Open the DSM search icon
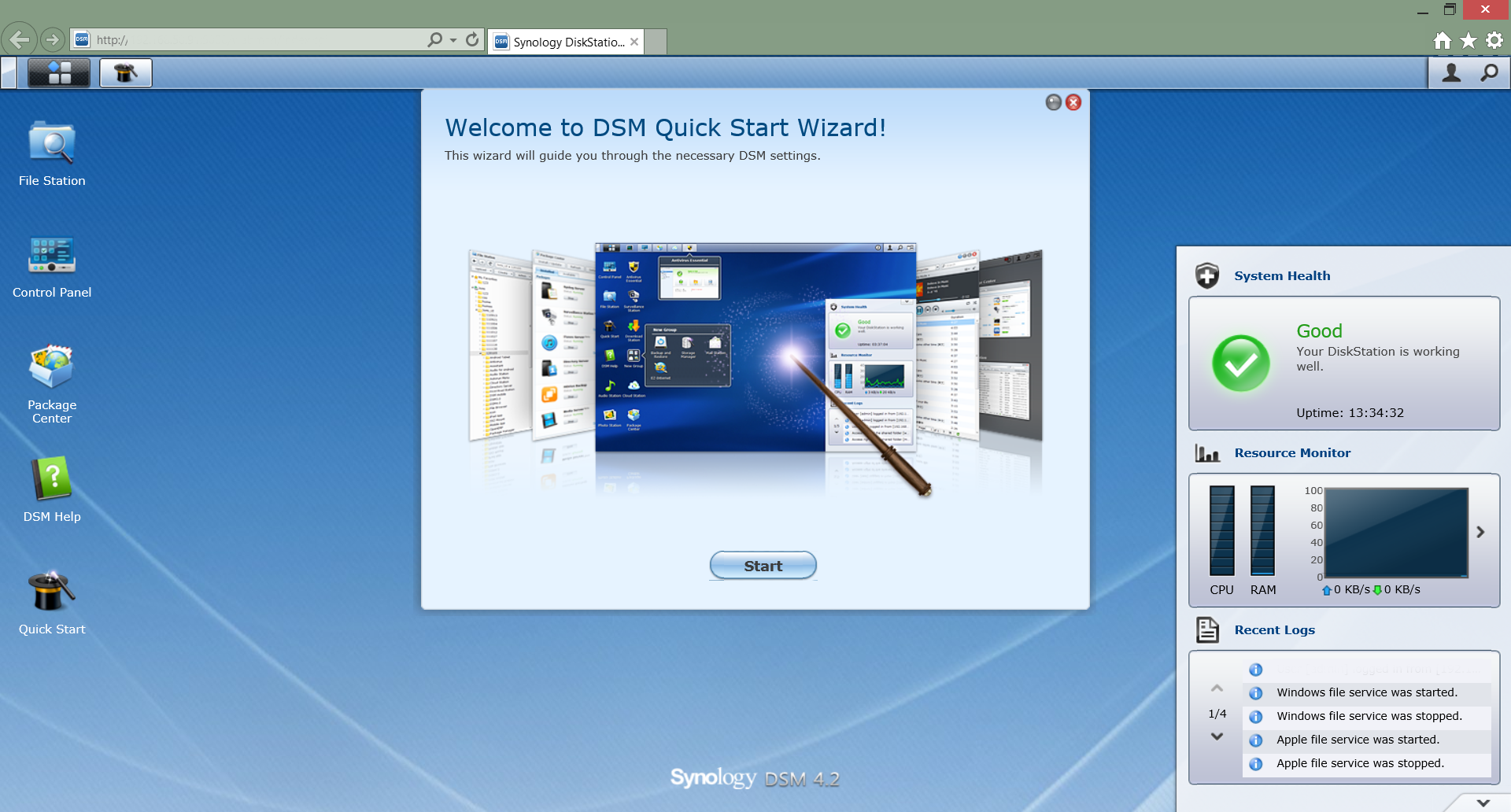 point(1489,73)
